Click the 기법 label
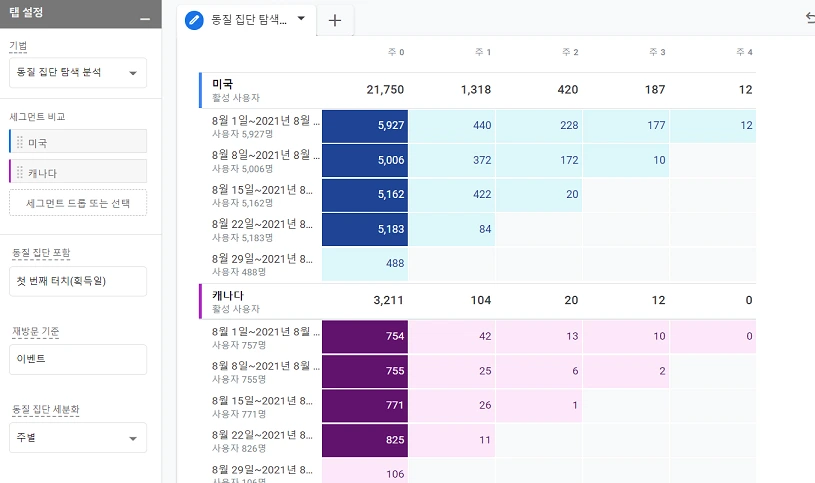Screen dimensions: 815x483 [18, 46]
